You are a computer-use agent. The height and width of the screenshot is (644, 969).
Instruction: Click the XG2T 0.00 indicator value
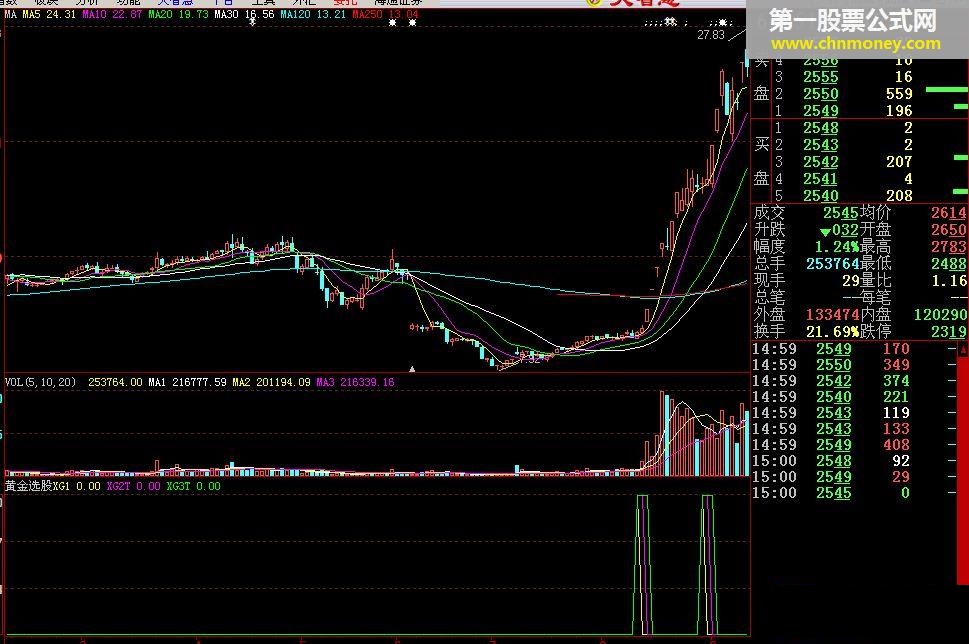pos(133,486)
